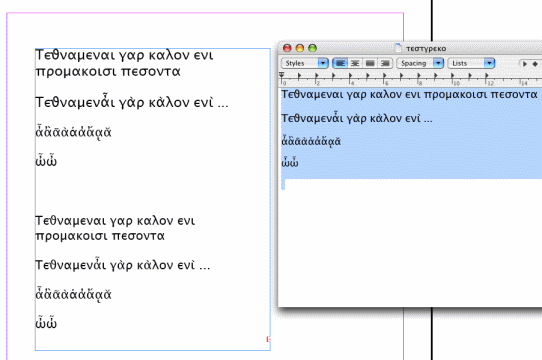Click the accented alpha line in TextEdit

(311, 141)
